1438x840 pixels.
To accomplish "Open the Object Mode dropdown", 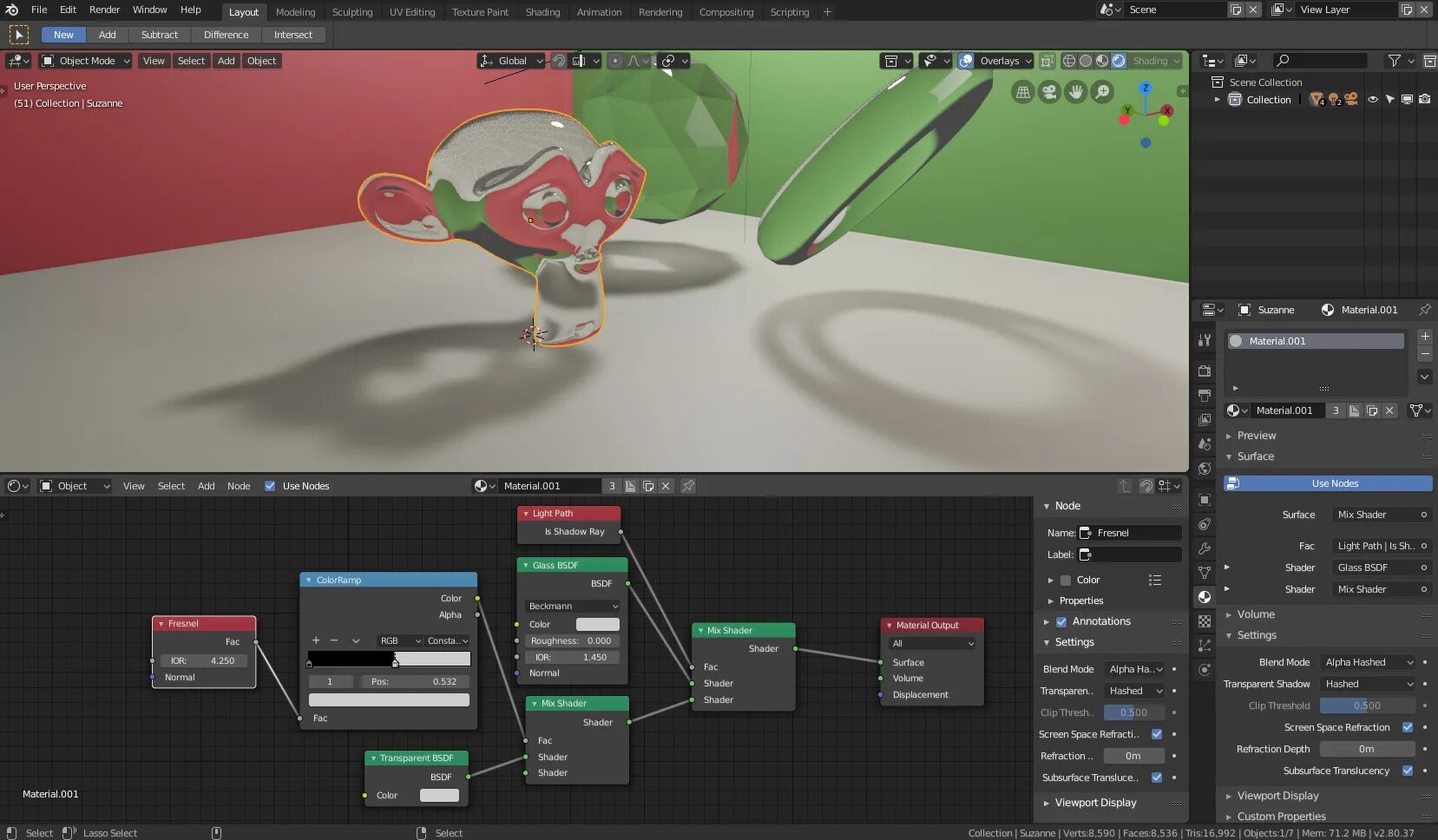I will click(x=85, y=61).
